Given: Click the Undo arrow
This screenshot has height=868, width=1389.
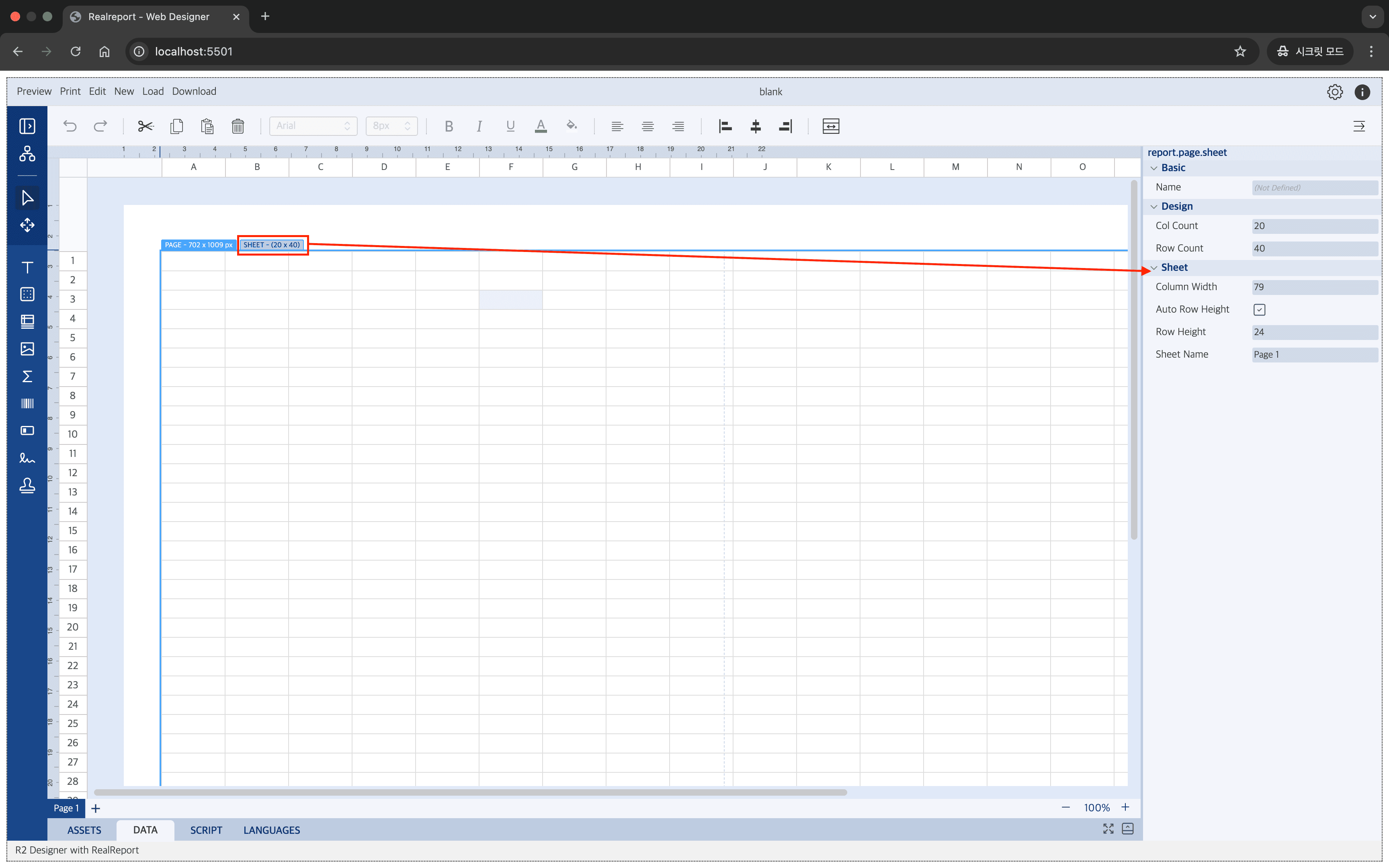Looking at the screenshot, I should 70,126.
